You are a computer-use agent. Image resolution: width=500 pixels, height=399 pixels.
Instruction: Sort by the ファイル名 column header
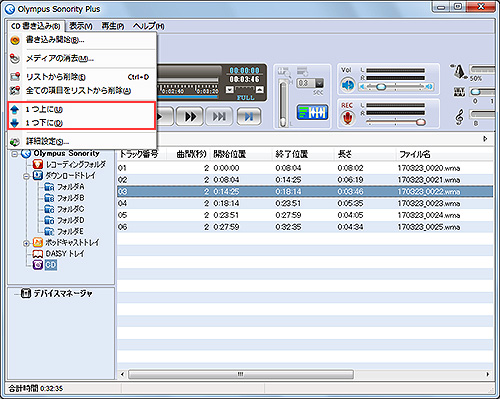pos(445,154)
